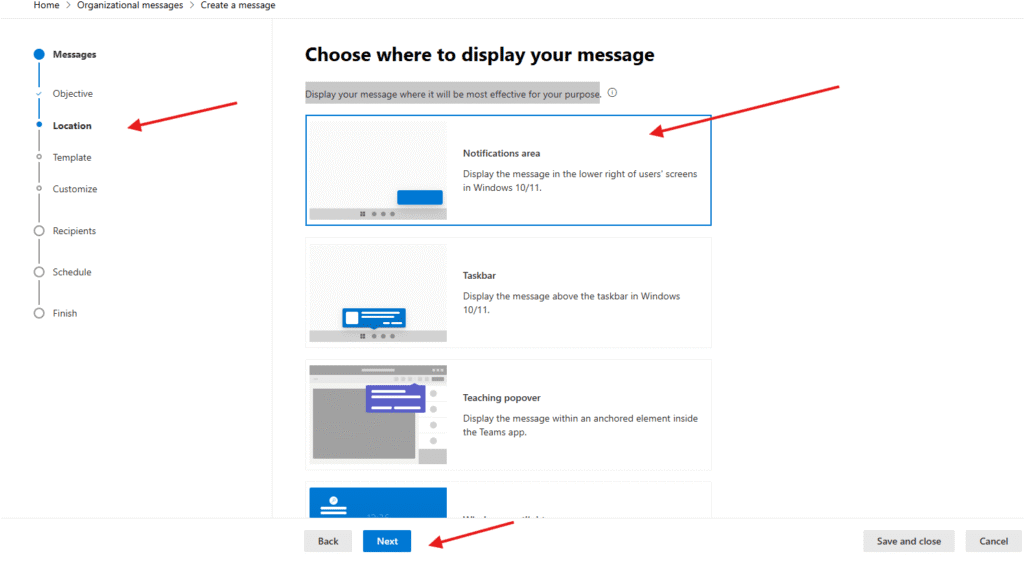Image resolution: width=1024 pixels, height=561 pixels.
Task: Click the Finish step circle icon
Action: tap(39, 313)
